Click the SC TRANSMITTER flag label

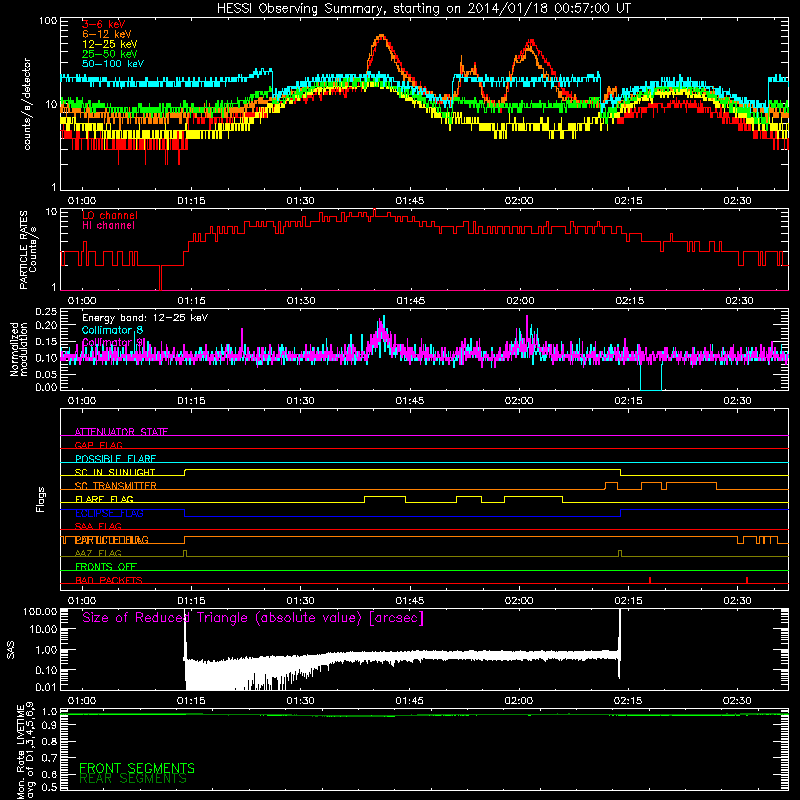(x=116, y=485)
